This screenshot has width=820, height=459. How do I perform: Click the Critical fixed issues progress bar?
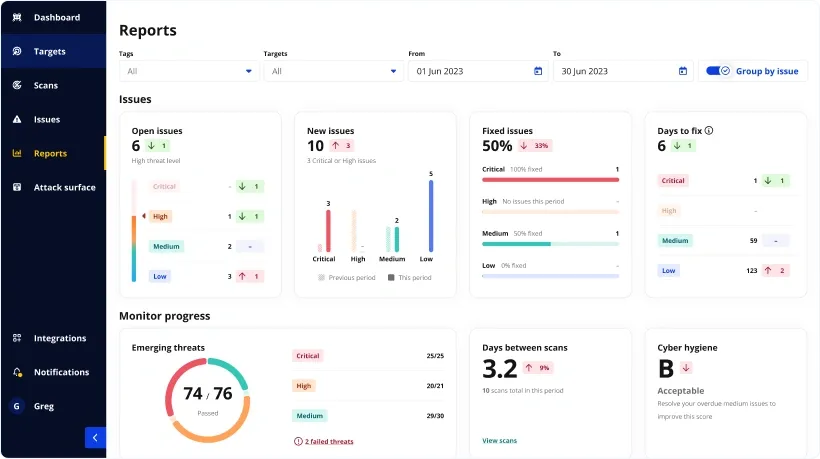tap(550, 180)
